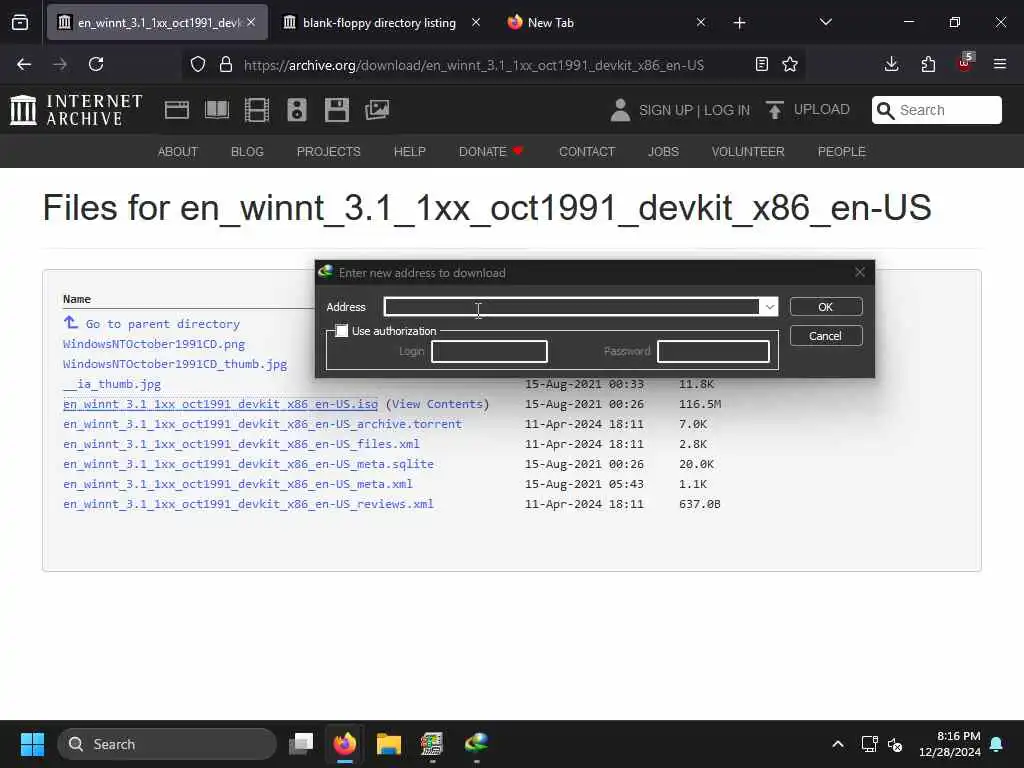Open the list all tabs chevron
This screenshot has width=1024, height=768.
pyautogui.click(x=825, y=22)
